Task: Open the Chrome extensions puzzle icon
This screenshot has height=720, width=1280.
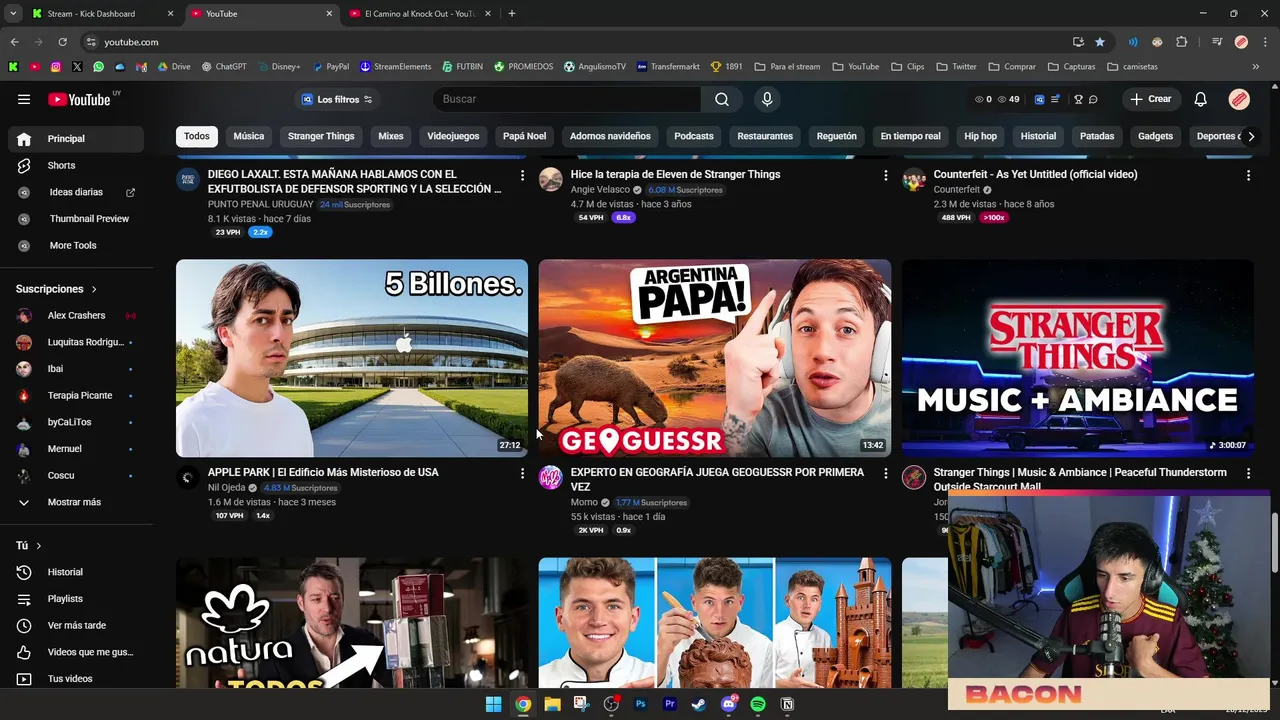Action: (1181, 42)
